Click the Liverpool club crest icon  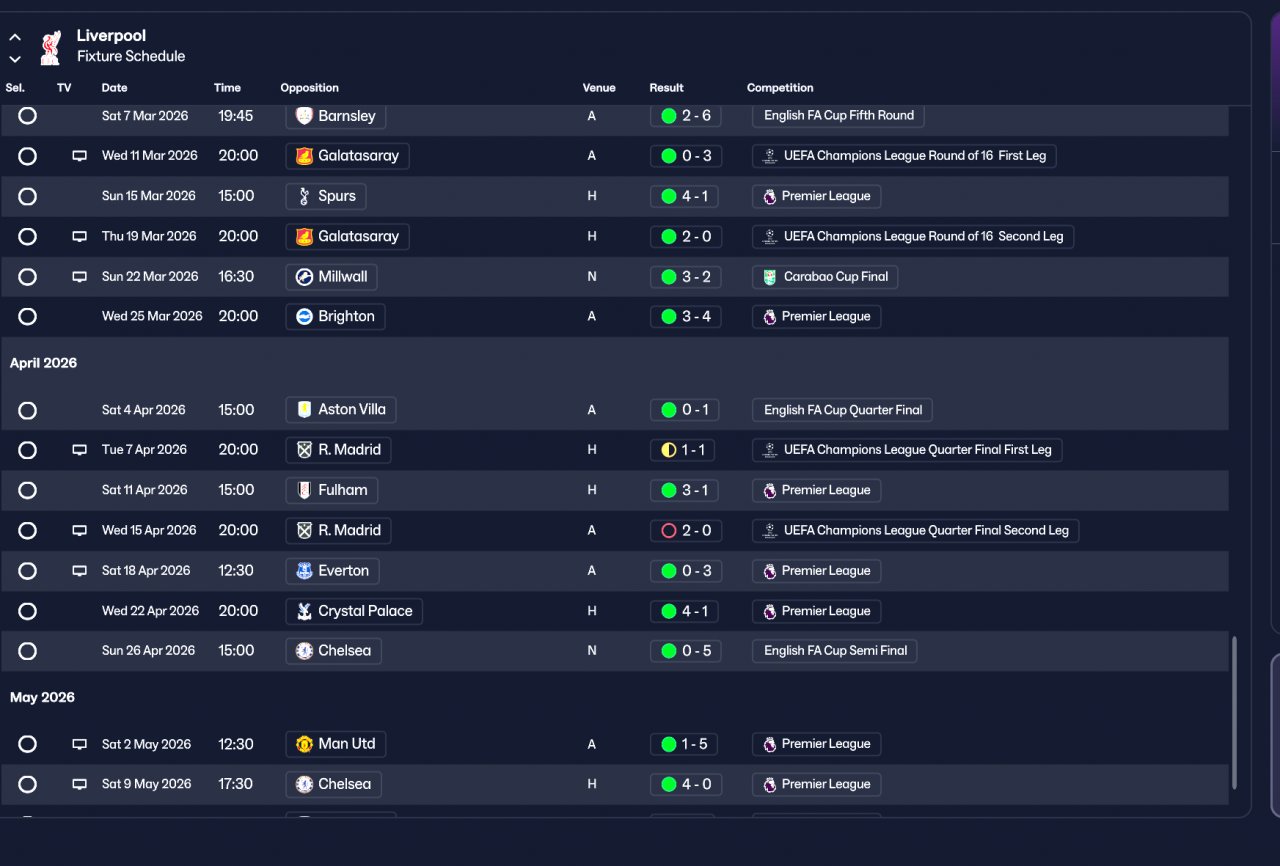[x=50, y=46]
